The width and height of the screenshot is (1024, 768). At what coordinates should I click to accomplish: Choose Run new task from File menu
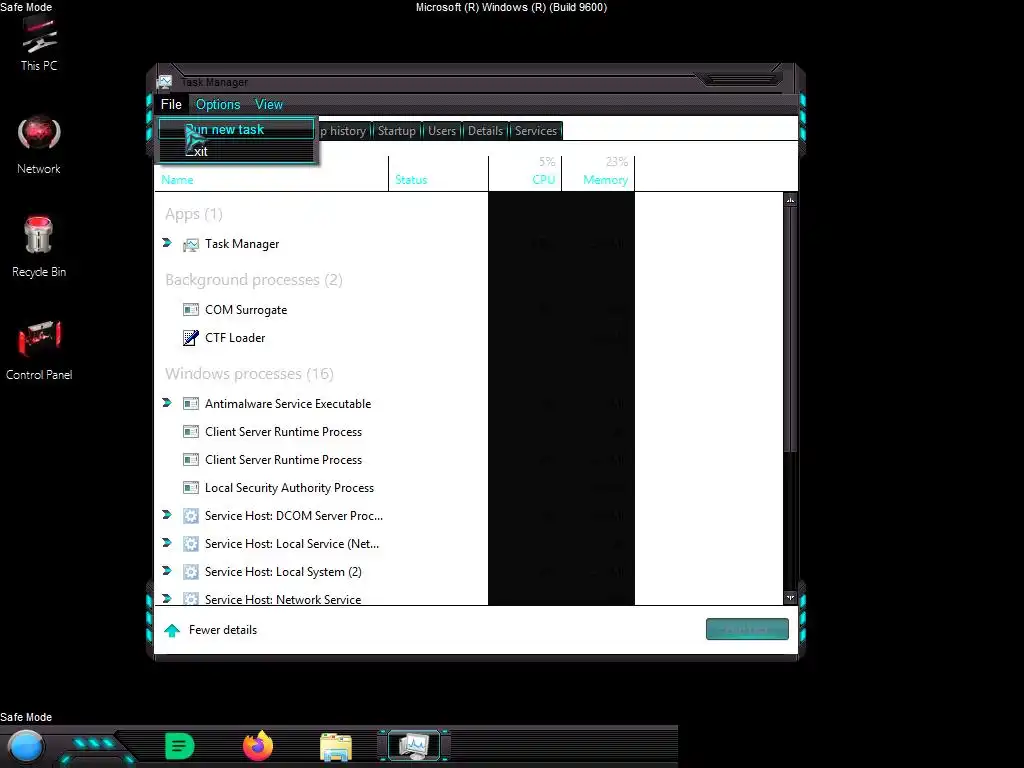(x=236, y=129)
